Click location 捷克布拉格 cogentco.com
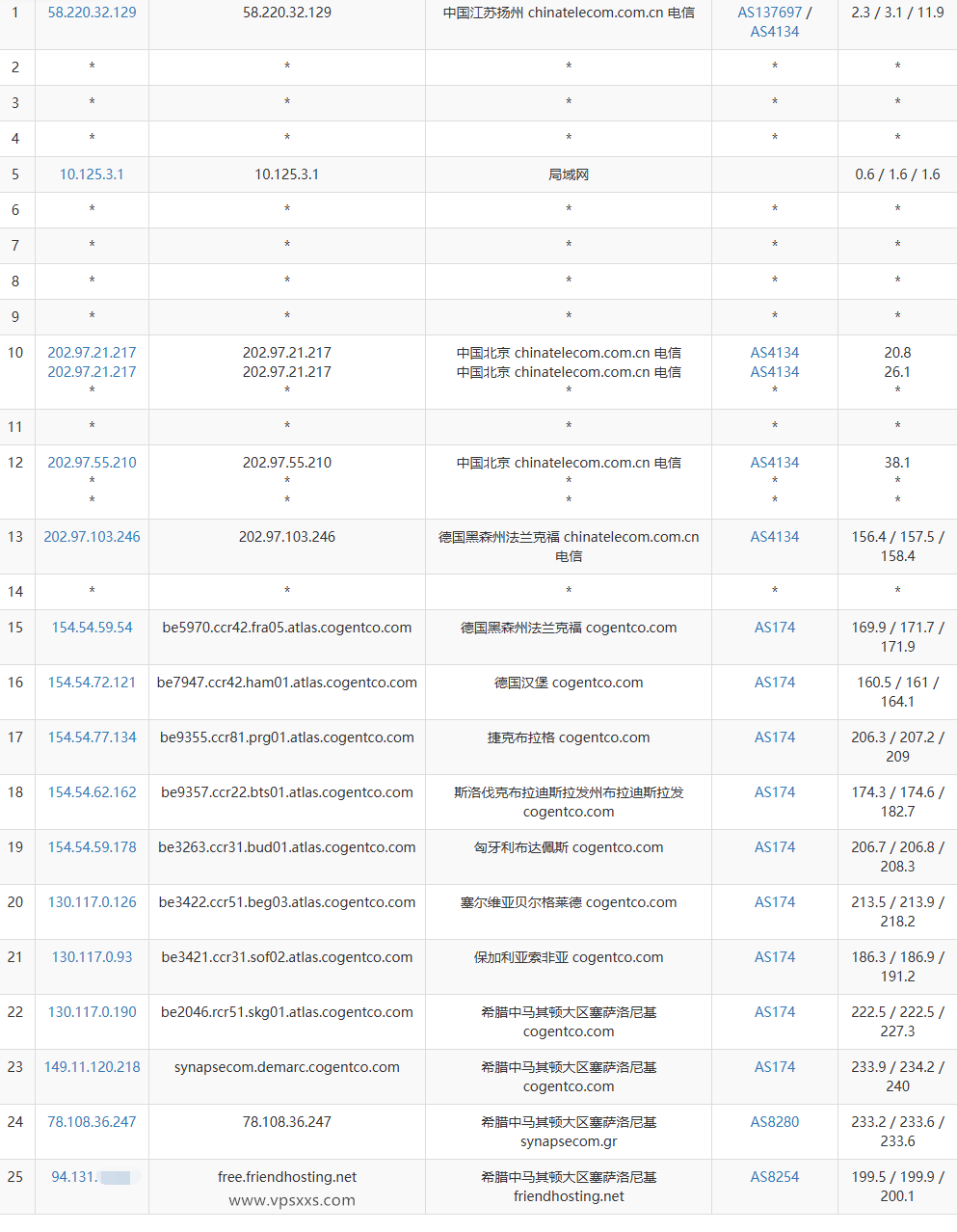This screenshot has height=1232, width=957. point(569,737)
